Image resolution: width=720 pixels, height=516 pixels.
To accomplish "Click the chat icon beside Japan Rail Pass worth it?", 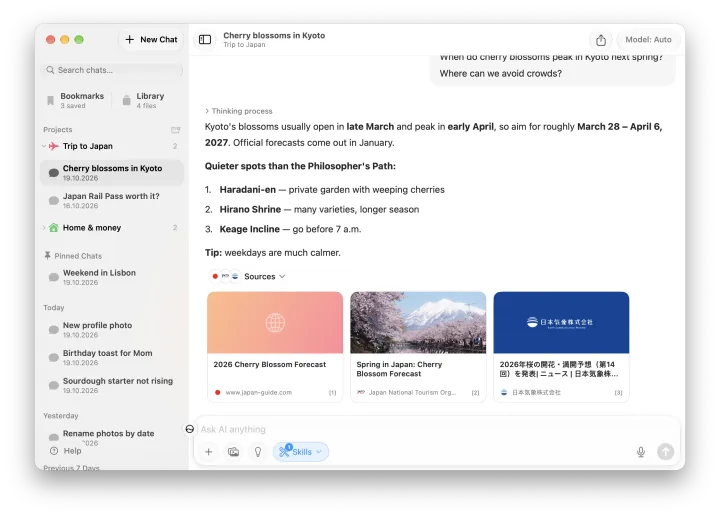I will tap(54, 201).
